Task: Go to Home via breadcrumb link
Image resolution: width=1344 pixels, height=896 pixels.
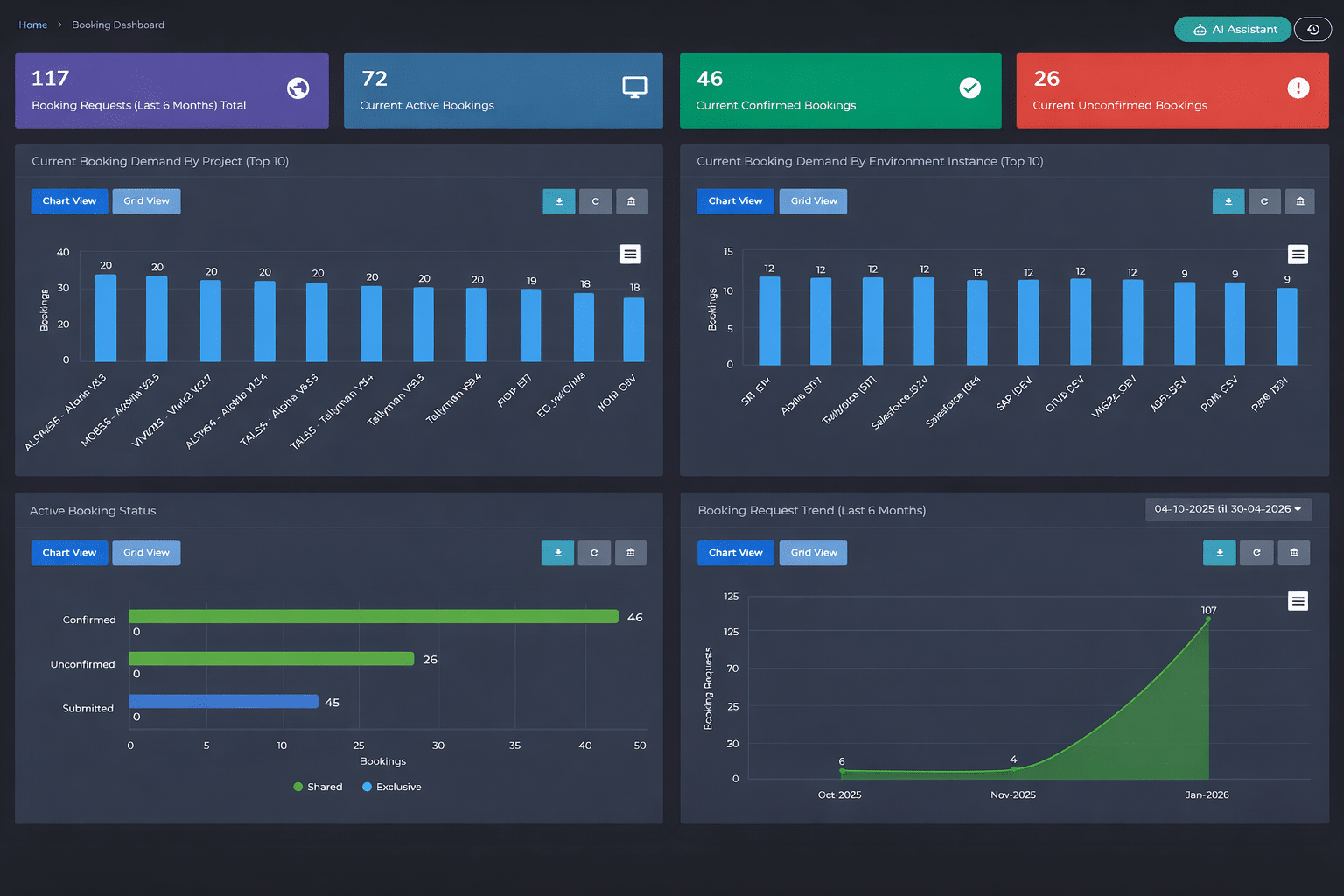Action: [33, 24]
